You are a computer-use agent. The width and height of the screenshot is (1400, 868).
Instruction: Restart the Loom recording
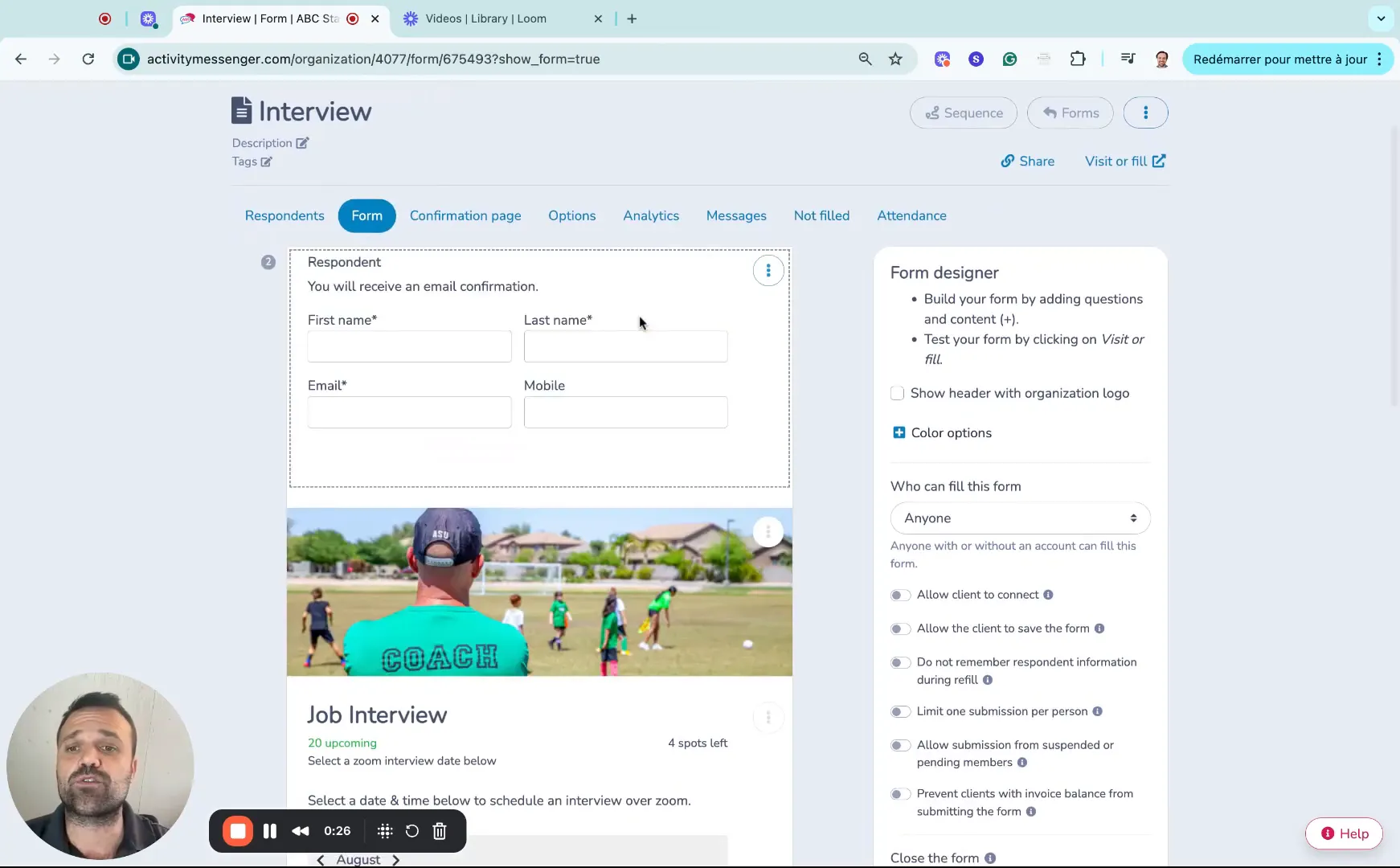(412, 831)
